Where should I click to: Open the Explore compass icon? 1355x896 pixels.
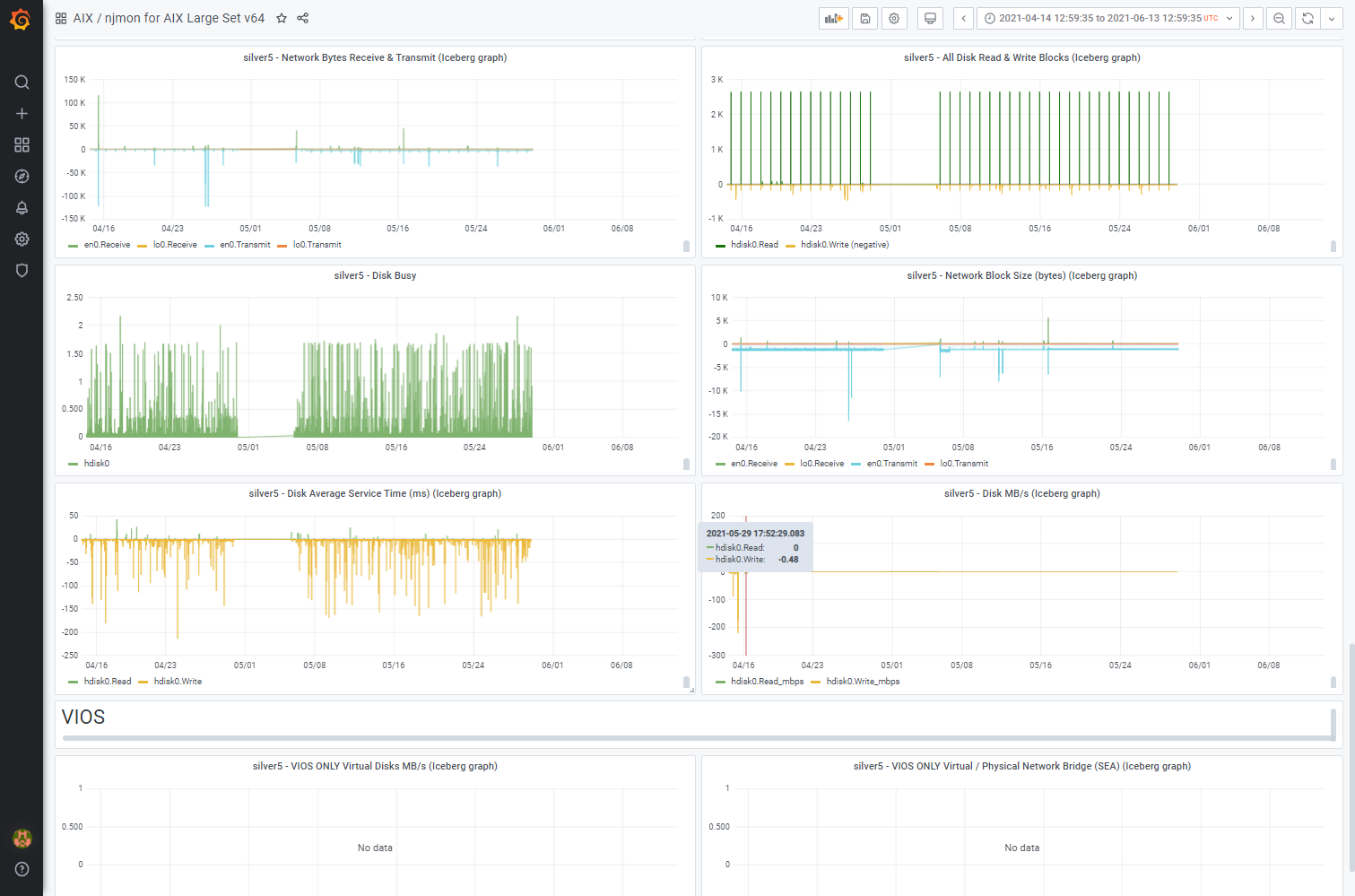point(22,177)
